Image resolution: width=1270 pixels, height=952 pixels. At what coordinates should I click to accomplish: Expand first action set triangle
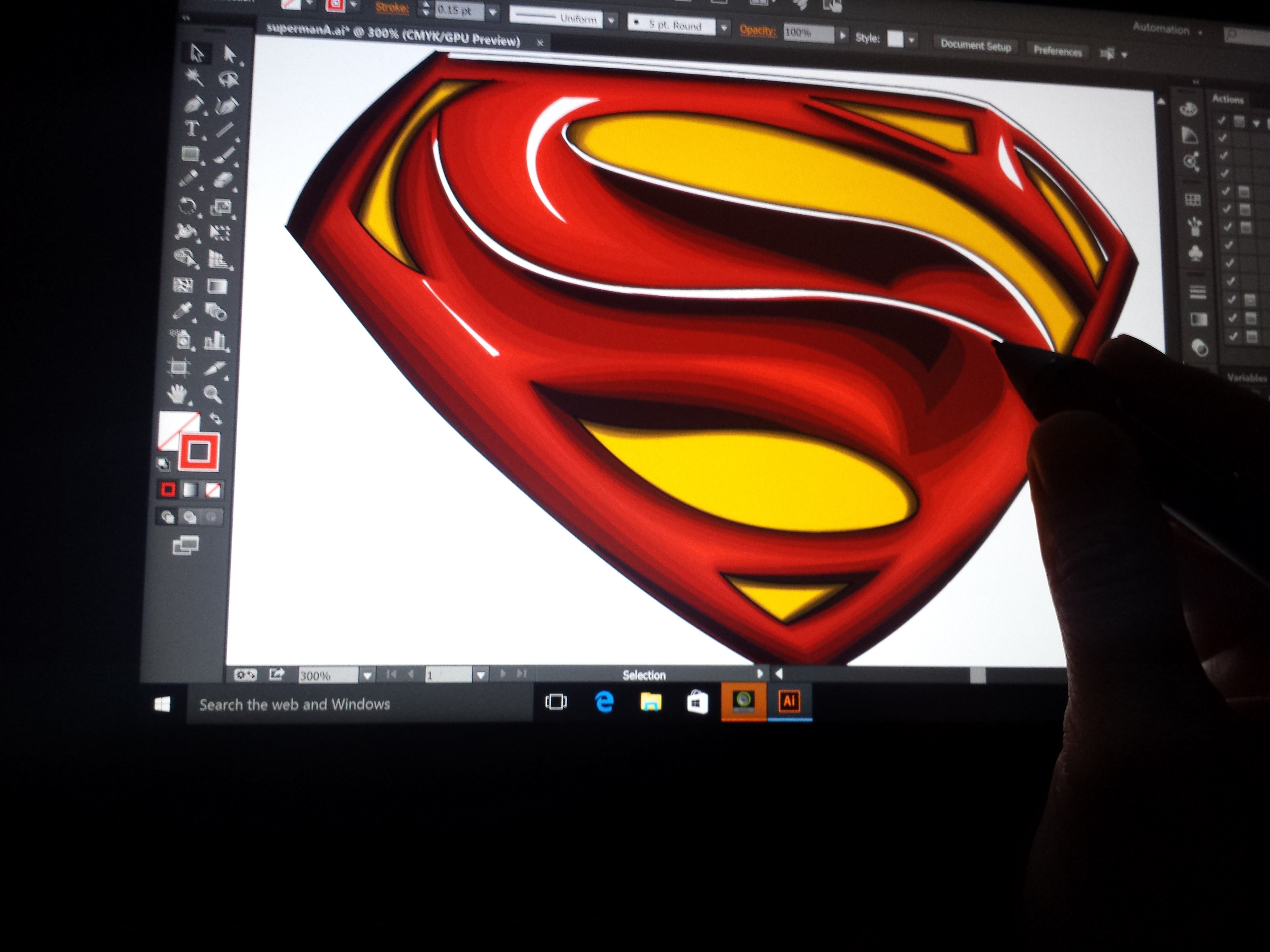tap(1256, 123)
